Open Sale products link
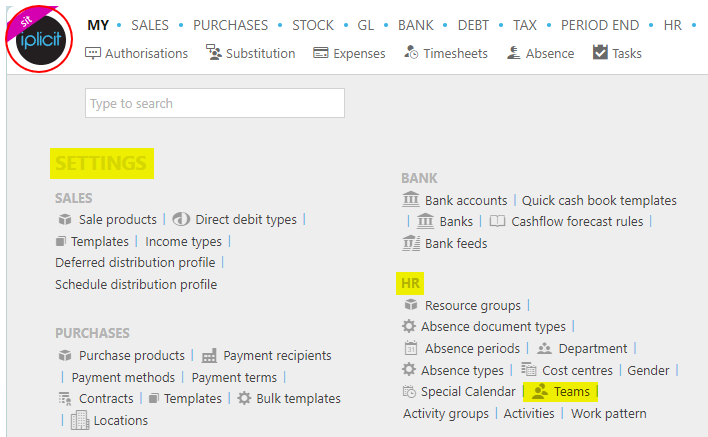The image size is (708, 437). (117, 219)
